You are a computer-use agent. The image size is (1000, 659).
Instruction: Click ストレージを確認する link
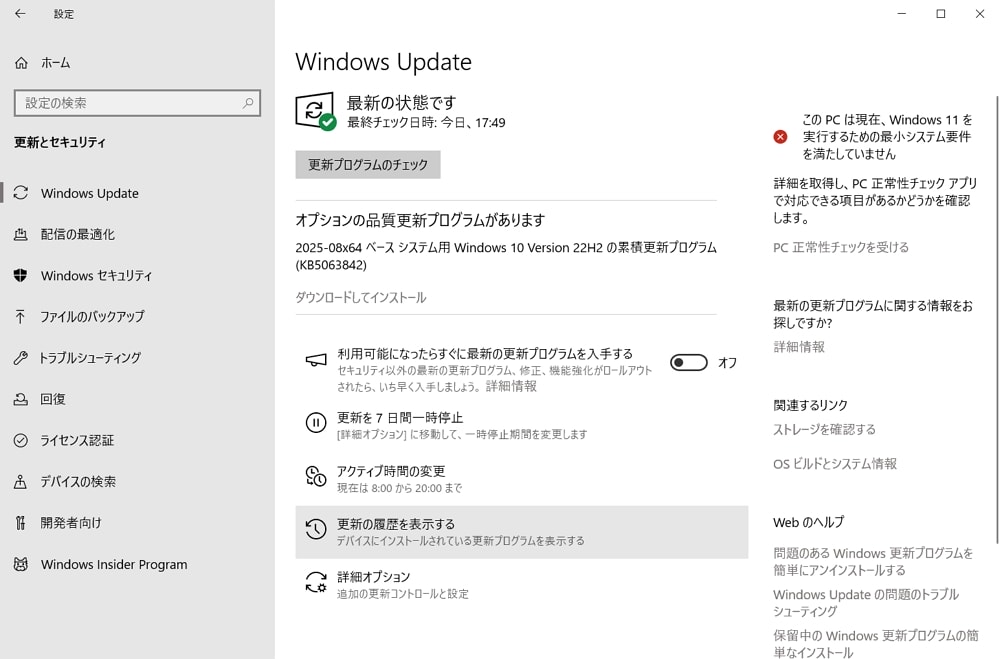tap(824, 429)
